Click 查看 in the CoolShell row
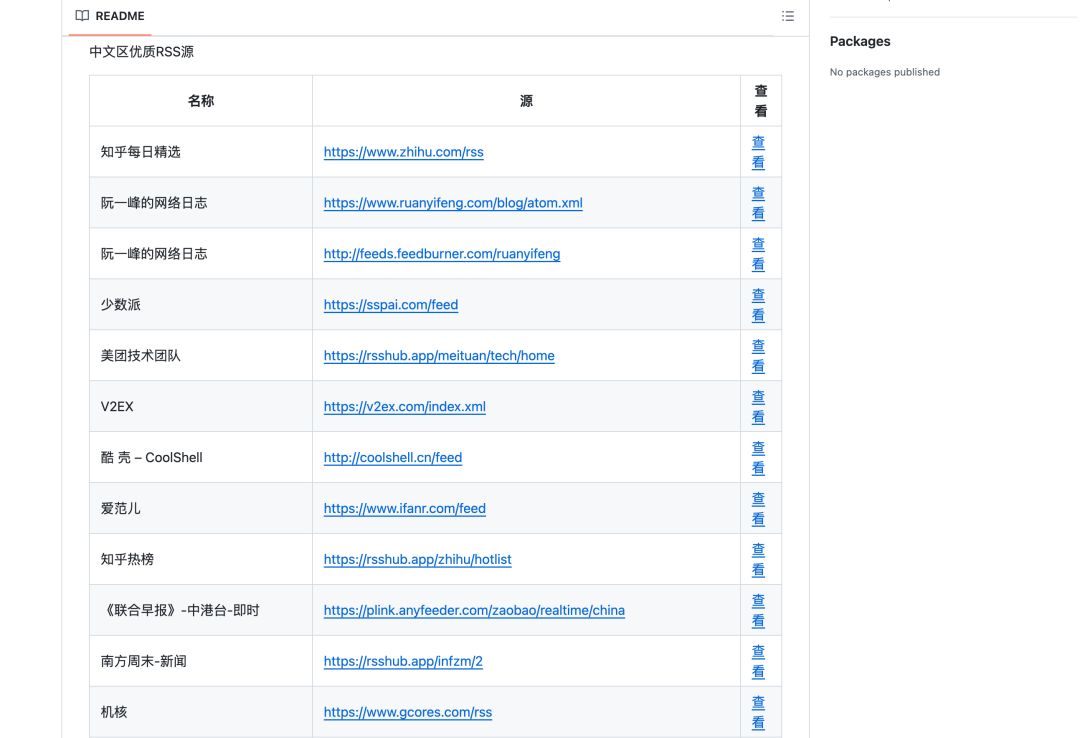The height and width of the screenshot is (738, 1080). click(x=758, y=458)
